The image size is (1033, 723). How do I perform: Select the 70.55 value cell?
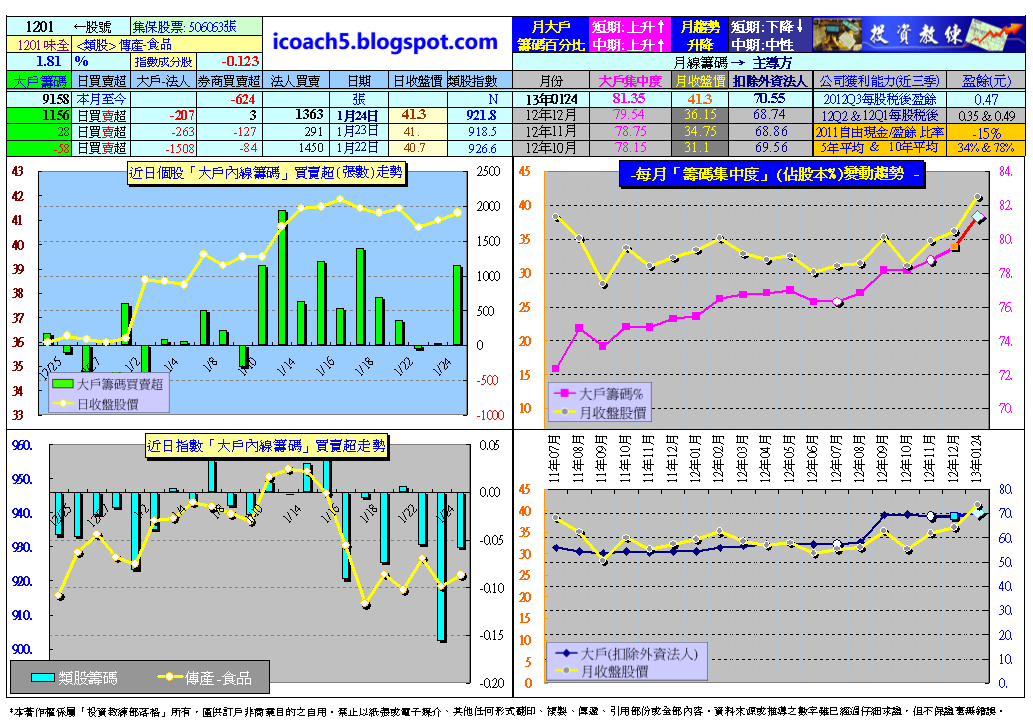click(x=769, y=99)
